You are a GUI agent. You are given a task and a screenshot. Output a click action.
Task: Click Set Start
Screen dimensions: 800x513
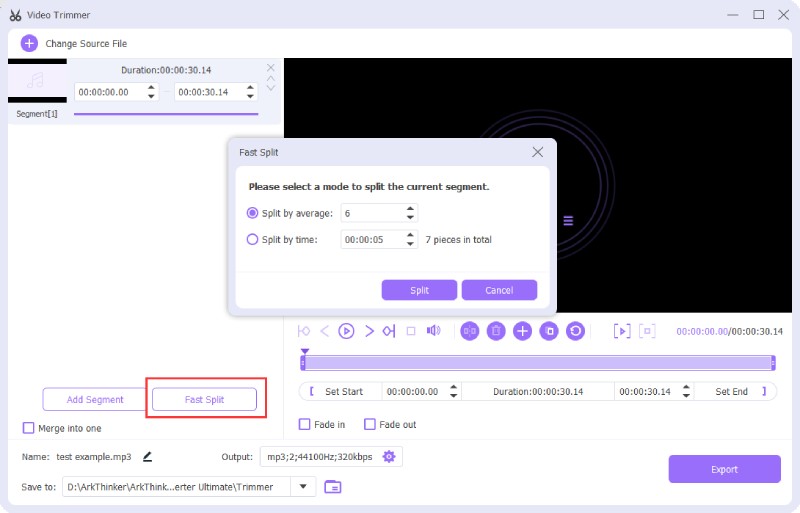click(343, 392)
